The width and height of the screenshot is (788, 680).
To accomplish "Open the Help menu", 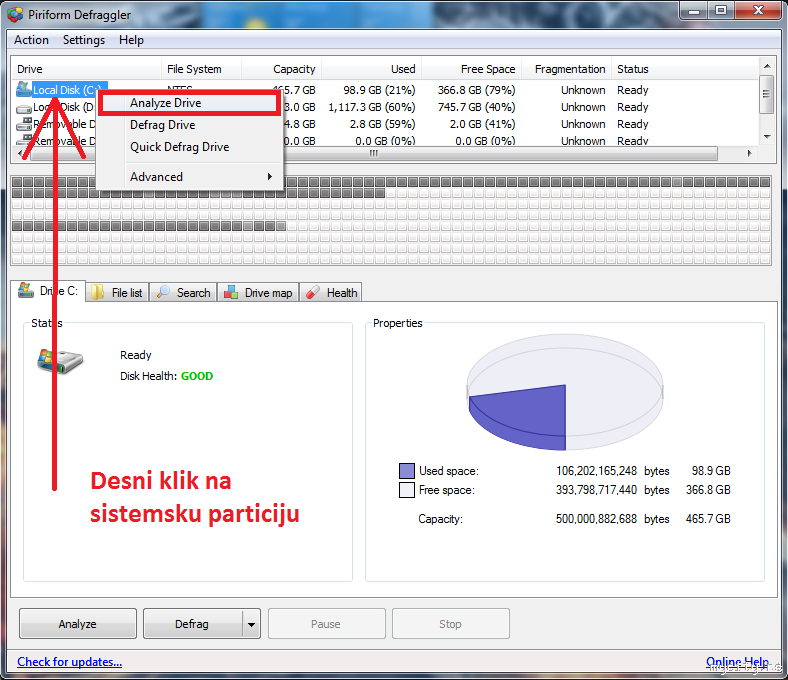I will coord(131,40).
